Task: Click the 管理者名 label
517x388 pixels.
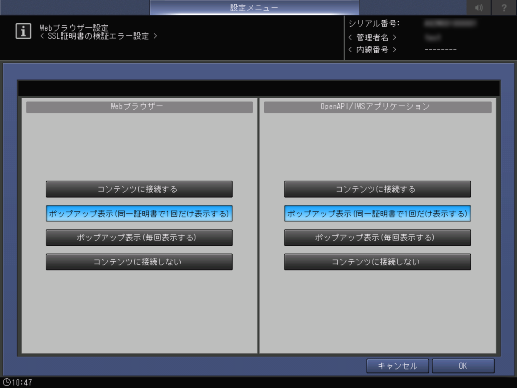Action: (x=372, y=37)
